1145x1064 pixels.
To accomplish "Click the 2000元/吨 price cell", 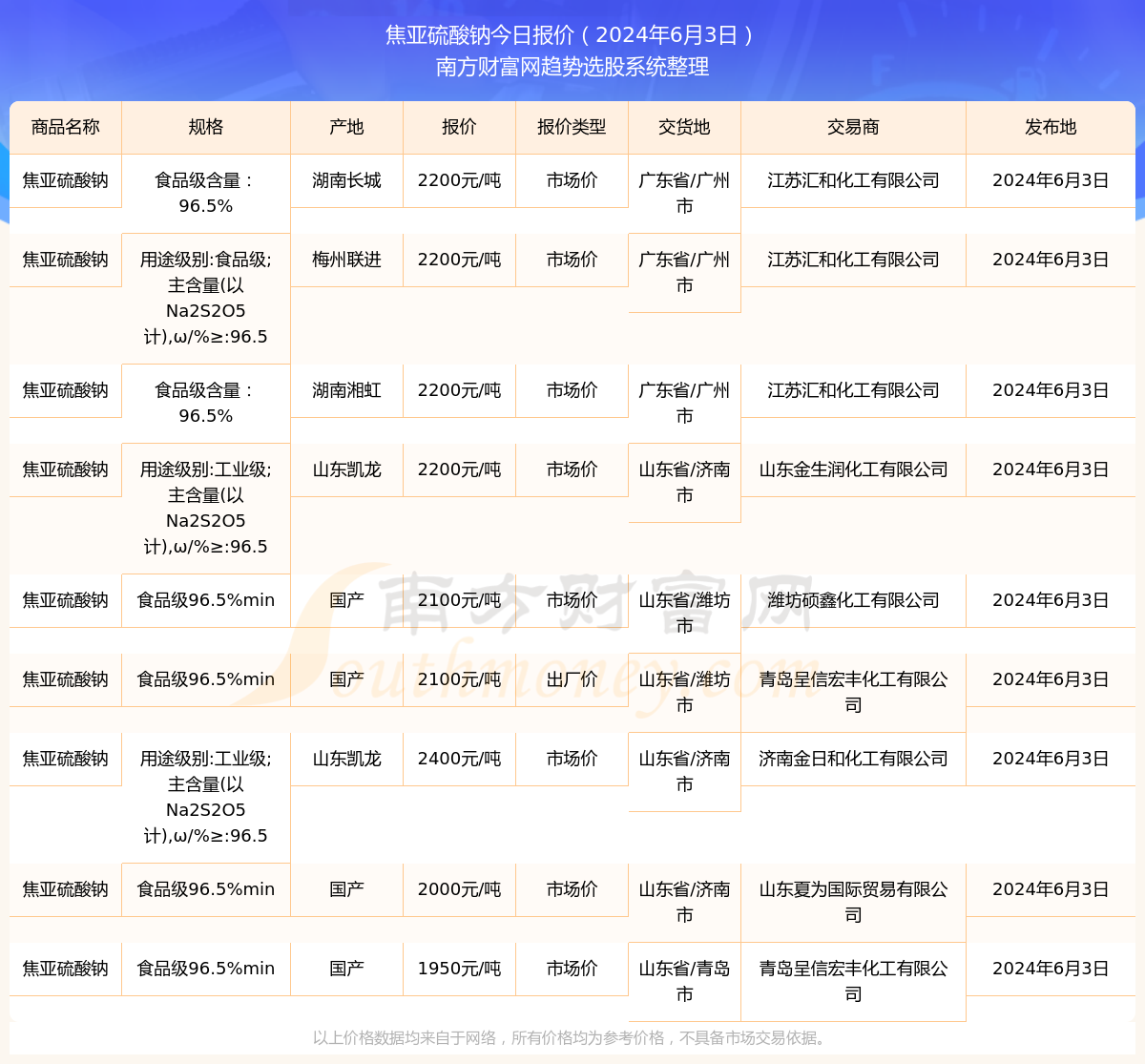I will click(x=459, y=889).
